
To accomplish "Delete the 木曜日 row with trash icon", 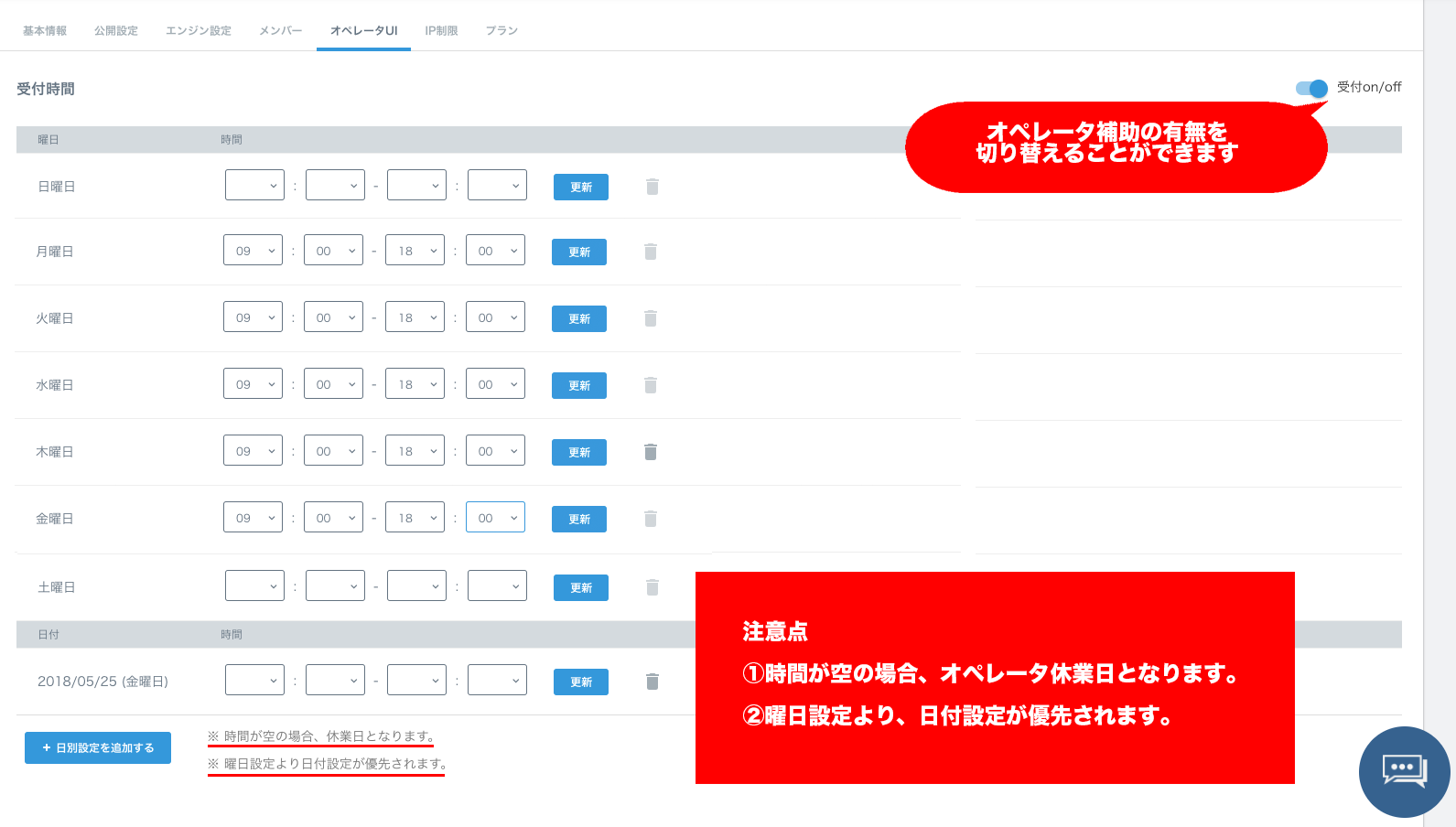I will point(651,452).
